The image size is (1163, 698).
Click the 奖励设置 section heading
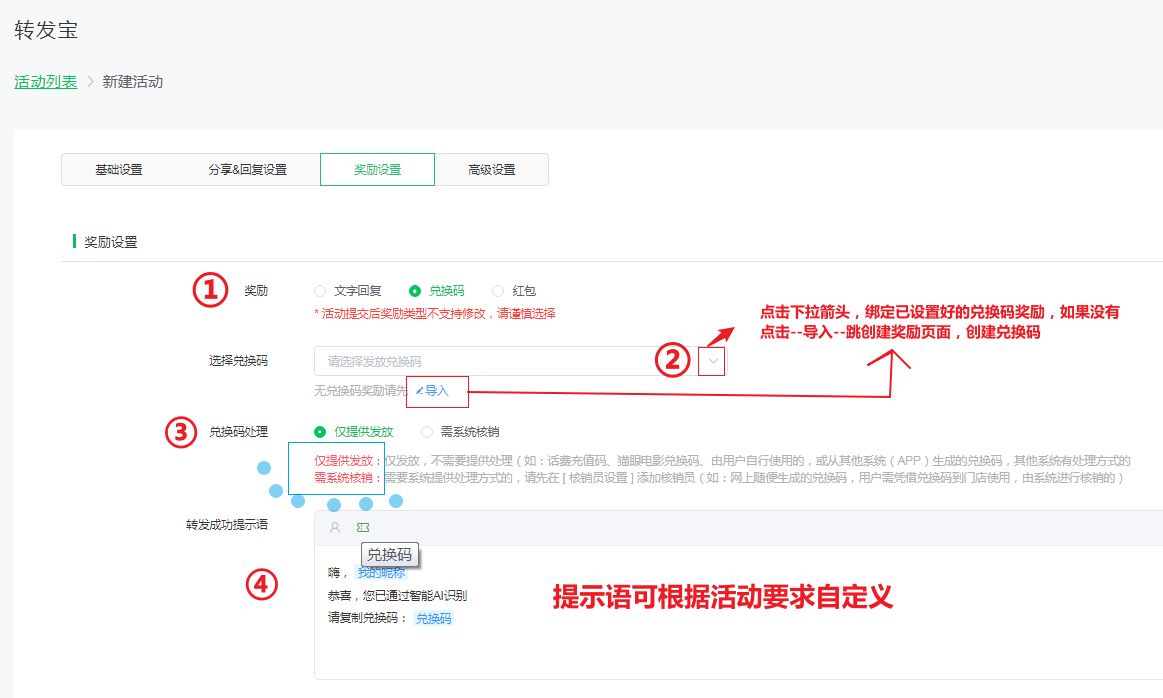click(x=111, y=242)
